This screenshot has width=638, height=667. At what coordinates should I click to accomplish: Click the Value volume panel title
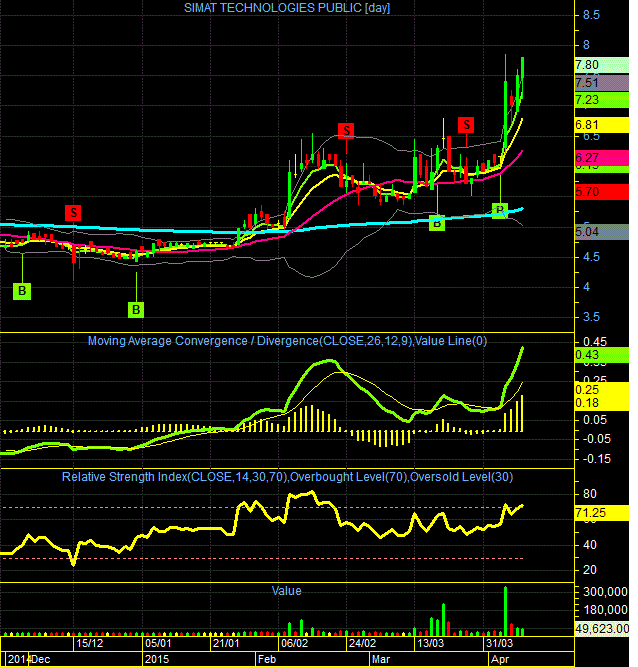click(x=287, y=591)
